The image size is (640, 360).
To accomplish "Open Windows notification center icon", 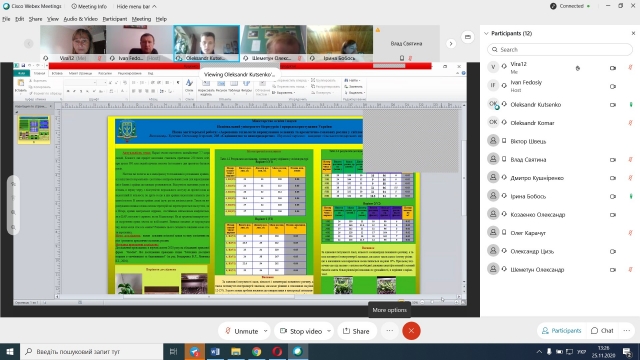I will pyautogui.click(x=627, y=351).
